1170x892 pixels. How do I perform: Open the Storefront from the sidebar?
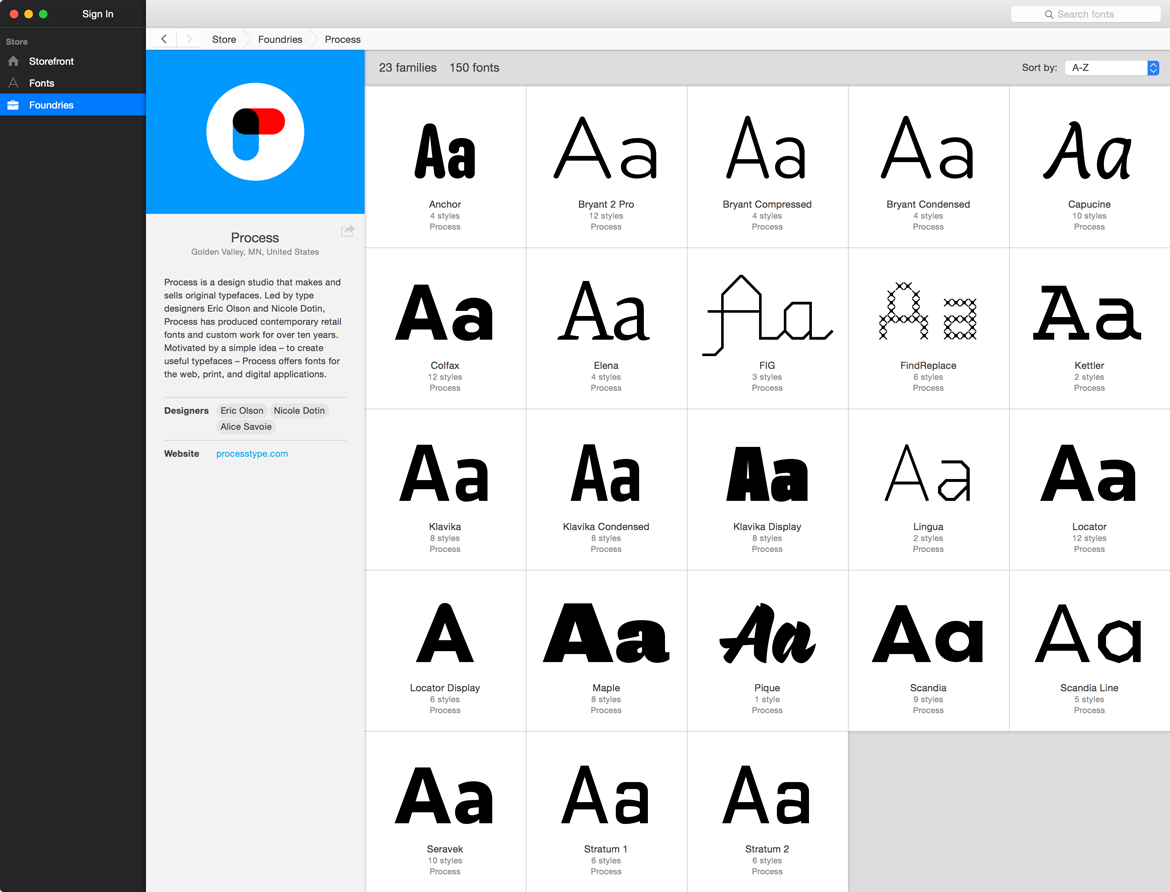[x=49, y=61]
